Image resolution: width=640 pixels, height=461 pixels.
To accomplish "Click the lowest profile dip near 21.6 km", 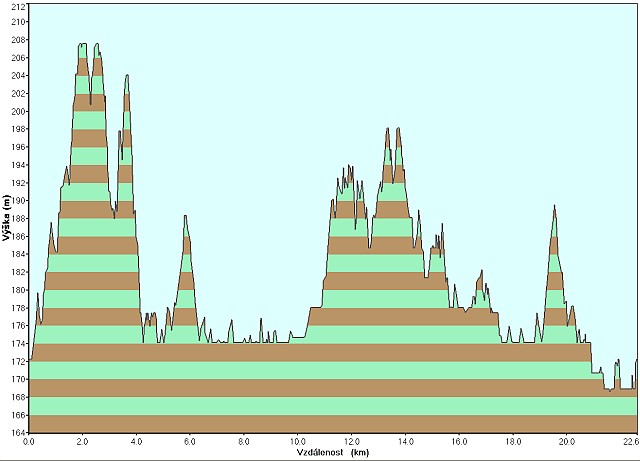I will pos(609,390).
